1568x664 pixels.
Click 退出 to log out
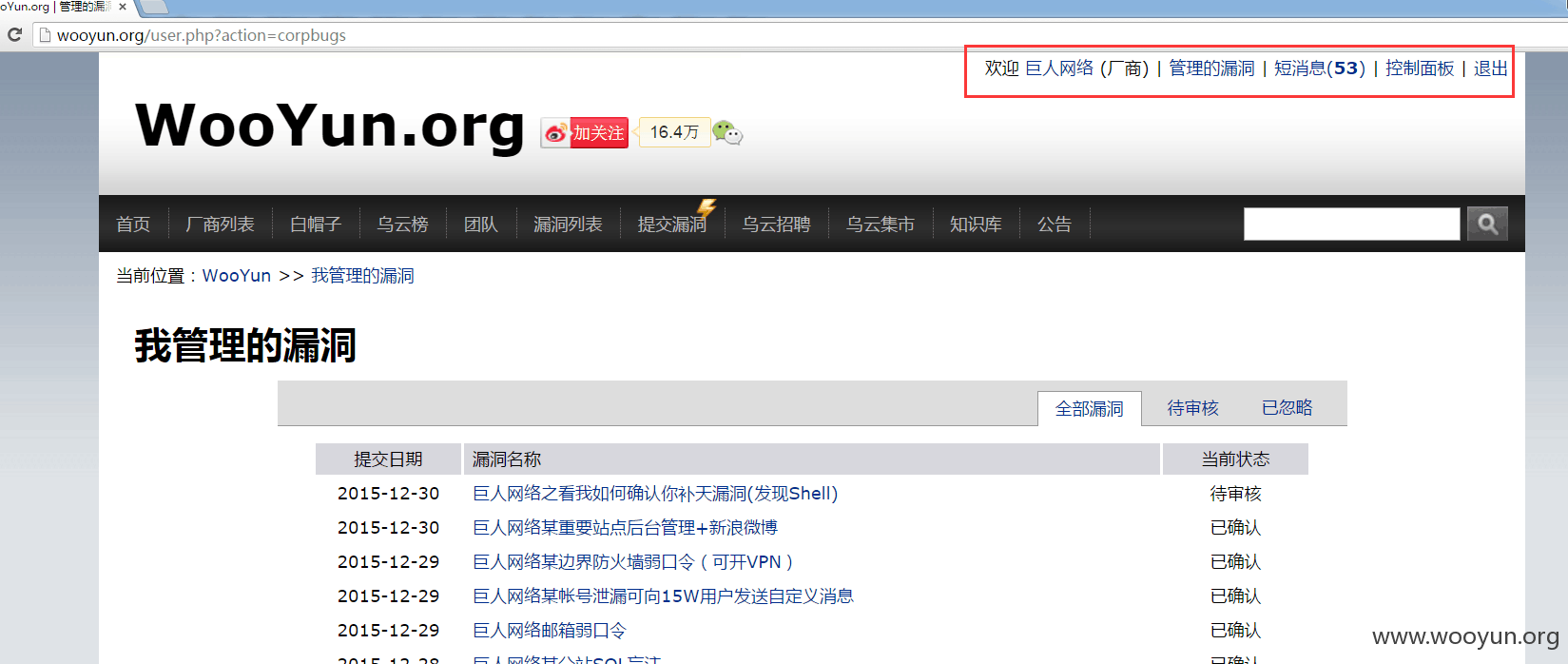point(1491,68)
